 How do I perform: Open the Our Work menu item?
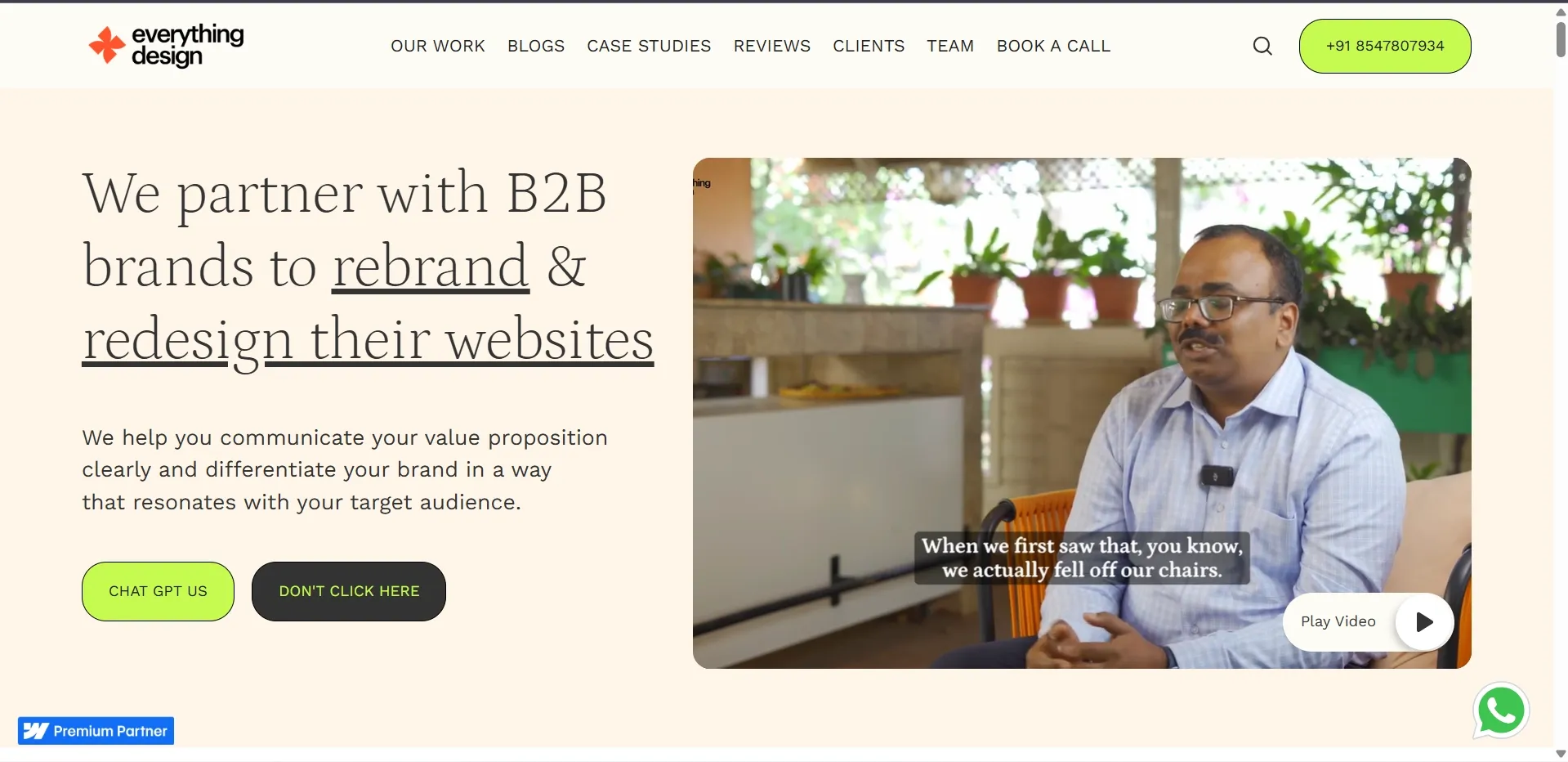point(438,47)
